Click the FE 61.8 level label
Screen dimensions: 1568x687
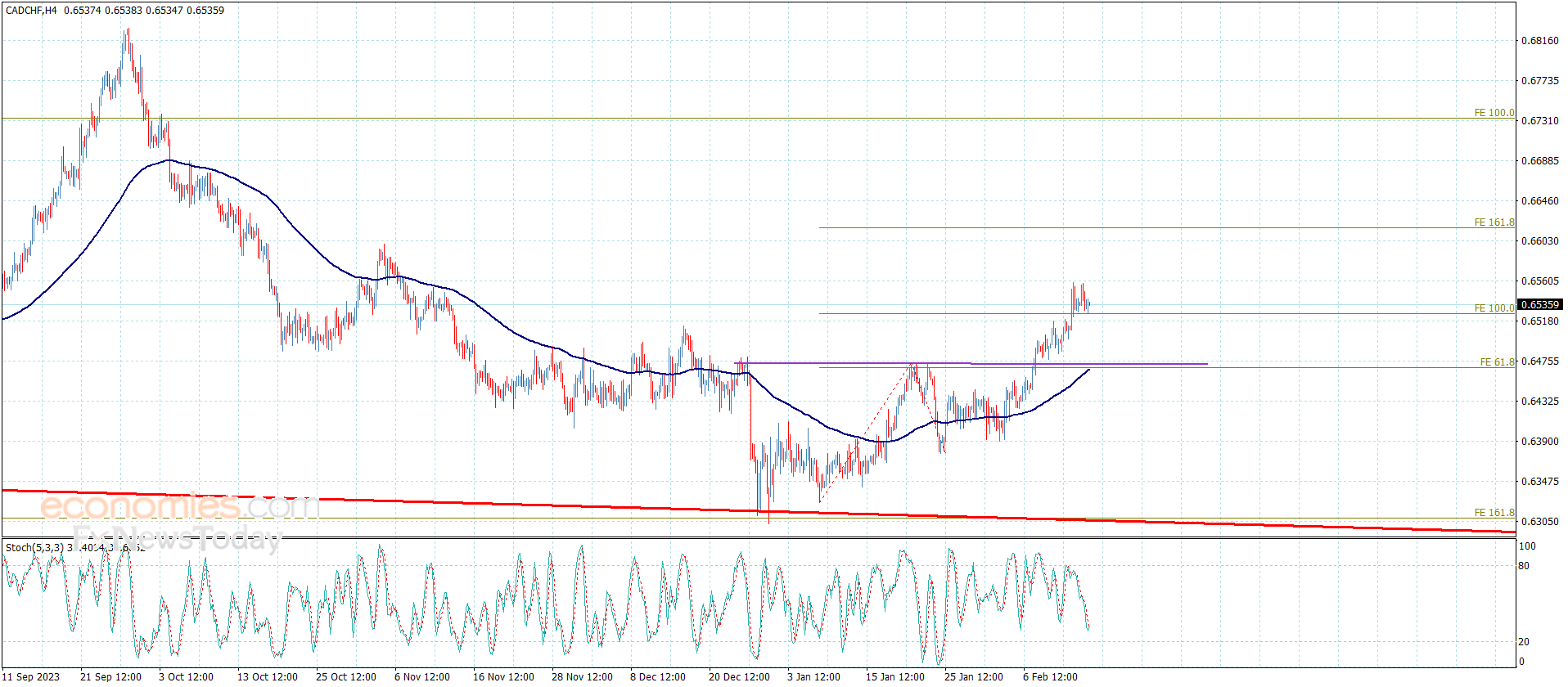1498,361
